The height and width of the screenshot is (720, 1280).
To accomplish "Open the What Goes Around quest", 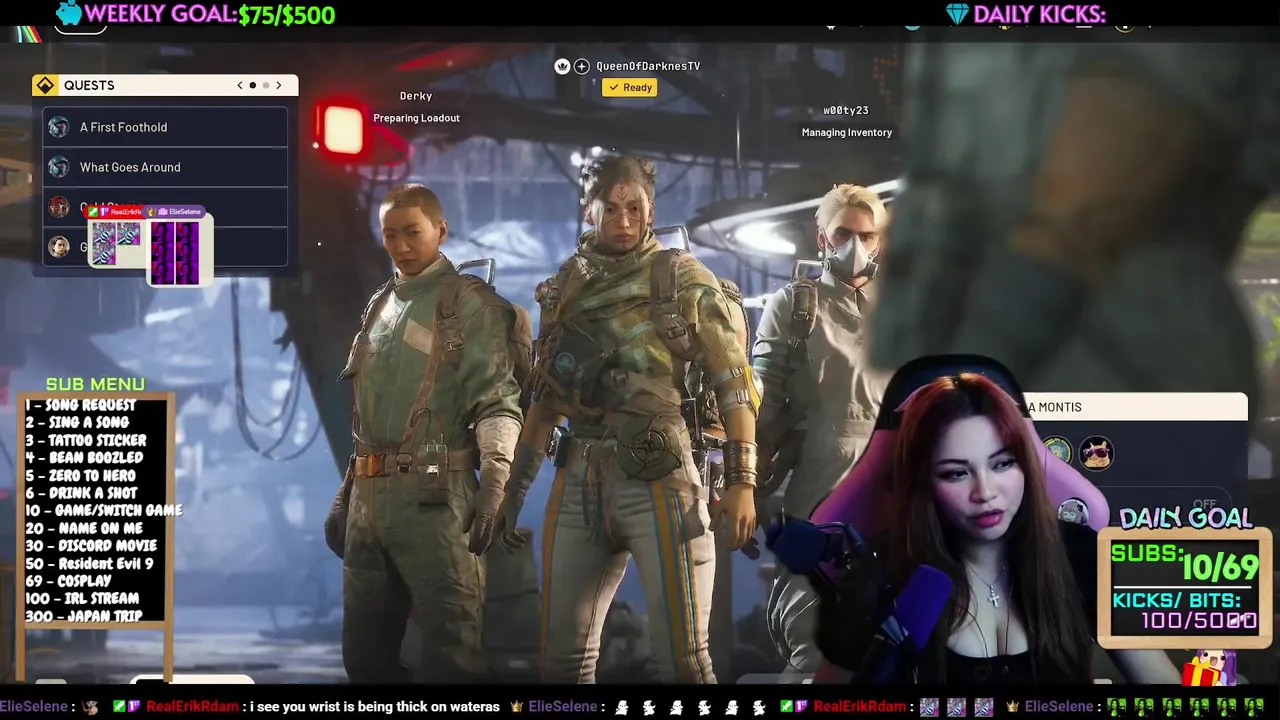I will click(165, 167).
